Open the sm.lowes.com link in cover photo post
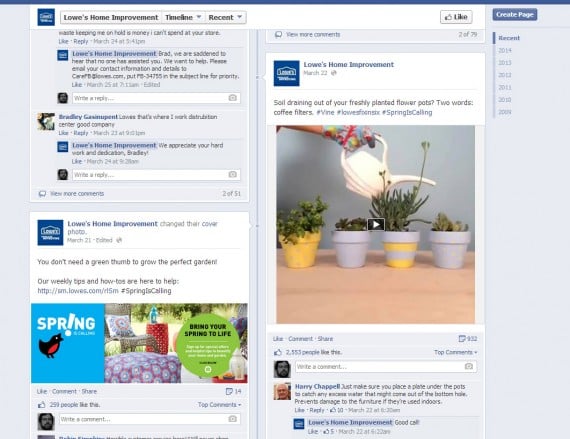Image resolution: width=570 pixels, height=439 pixels. (x=78, y=291)
